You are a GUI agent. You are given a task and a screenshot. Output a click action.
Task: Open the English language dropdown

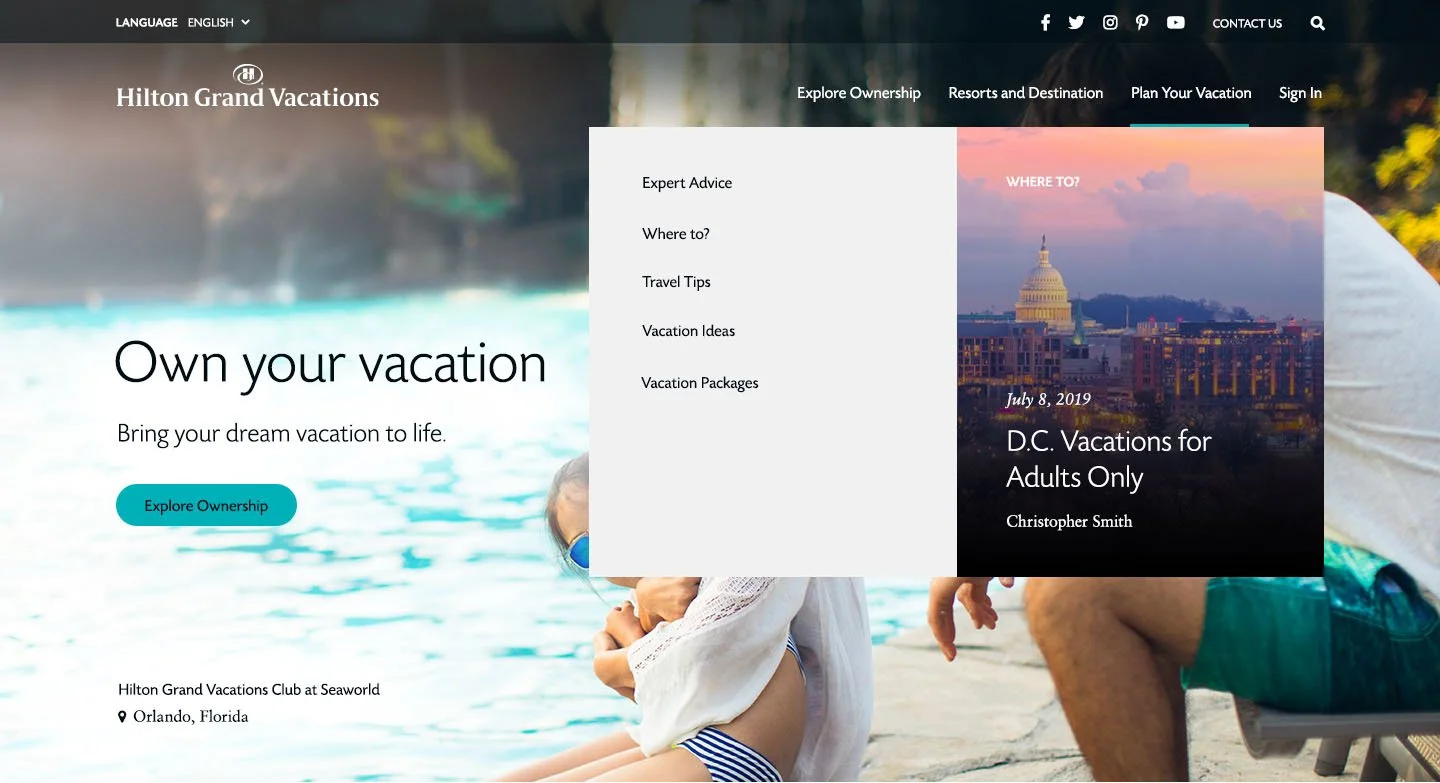(x=218, y=22)
